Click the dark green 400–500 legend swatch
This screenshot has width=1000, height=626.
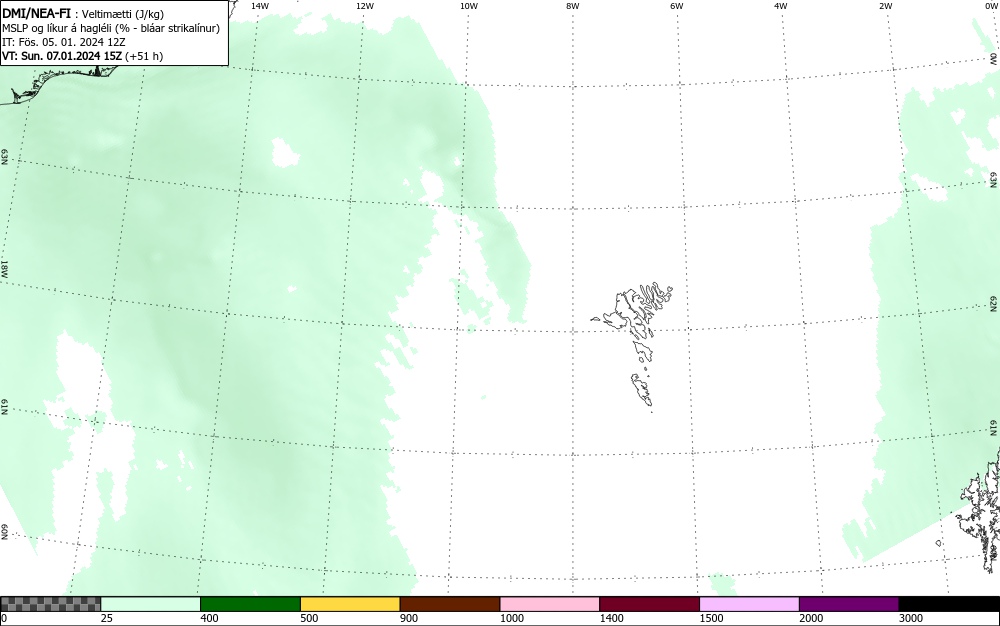tap(250, 604)
